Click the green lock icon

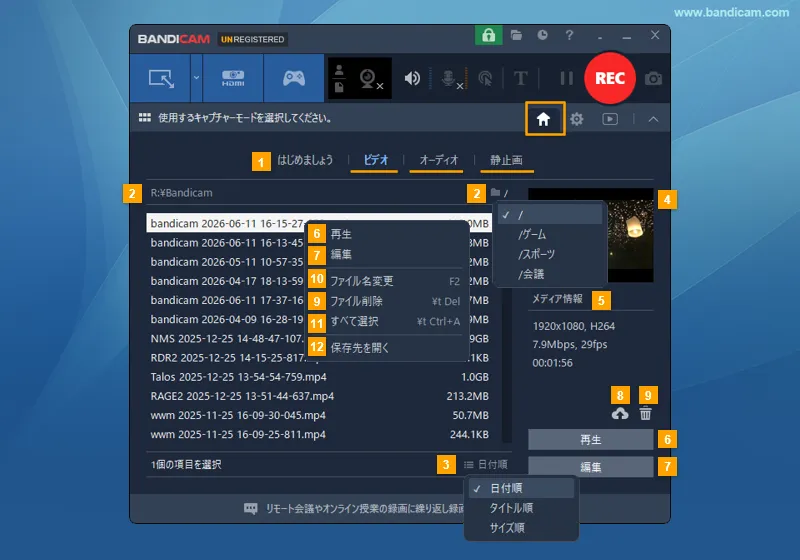pyautogui.click(x=488, y=36)
